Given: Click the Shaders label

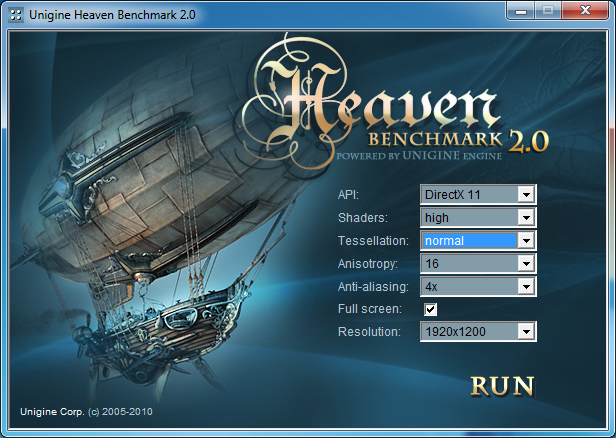Looking at the screenshot, I should (363, 218).
